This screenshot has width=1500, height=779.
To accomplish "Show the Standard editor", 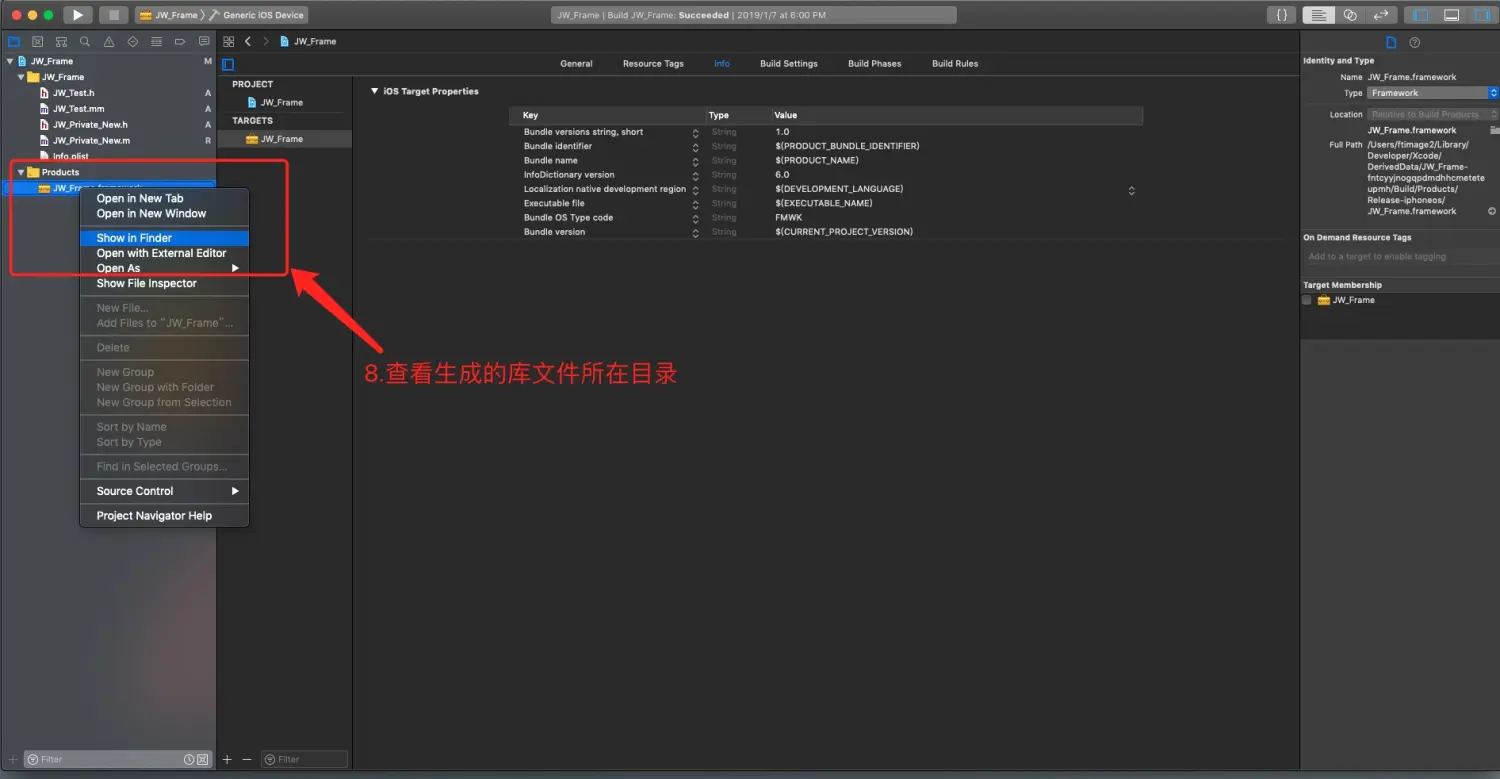I will coord(1319,15).
